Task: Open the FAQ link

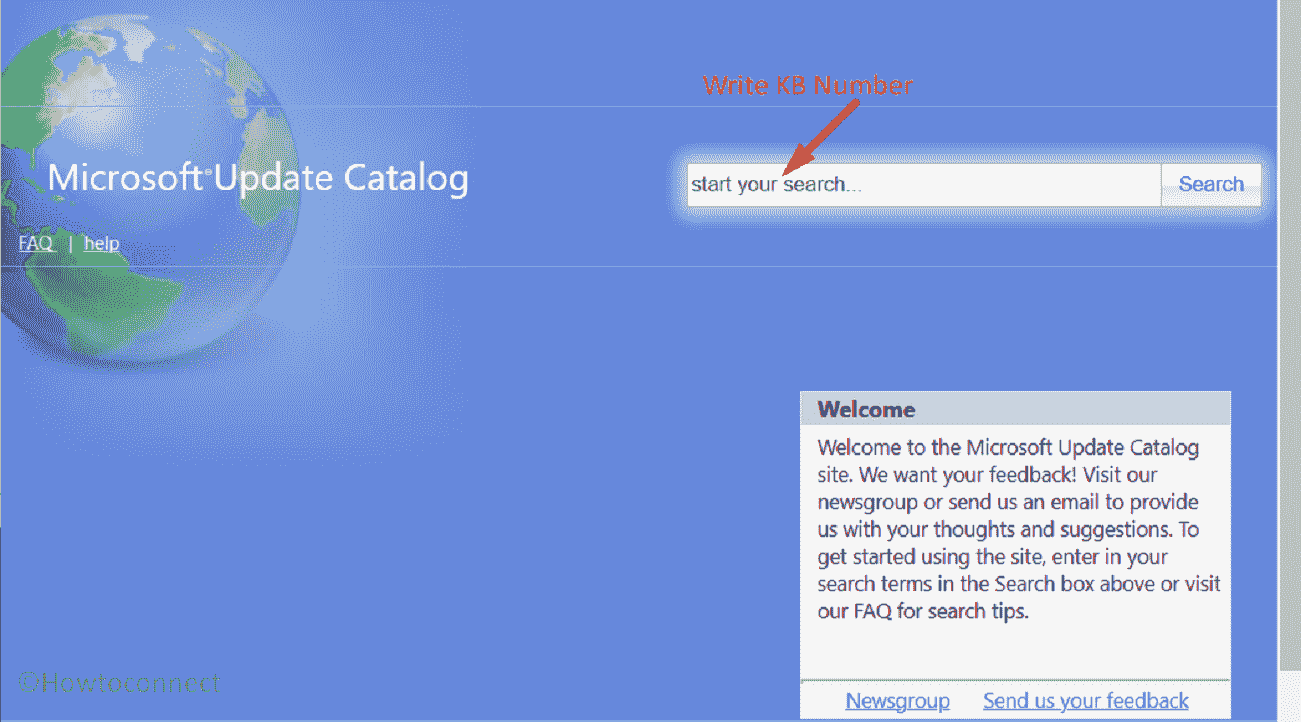Action: (x=36, y=243)
